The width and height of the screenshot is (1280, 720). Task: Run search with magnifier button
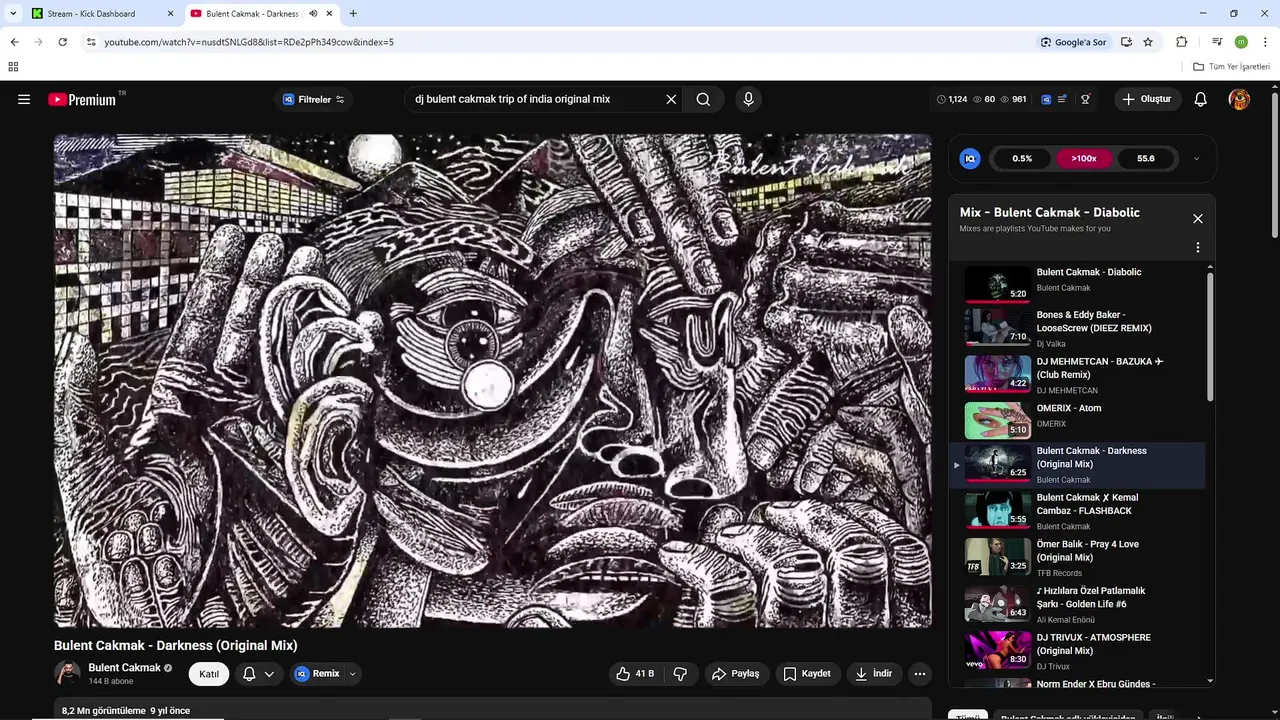[x=703, y=99]
